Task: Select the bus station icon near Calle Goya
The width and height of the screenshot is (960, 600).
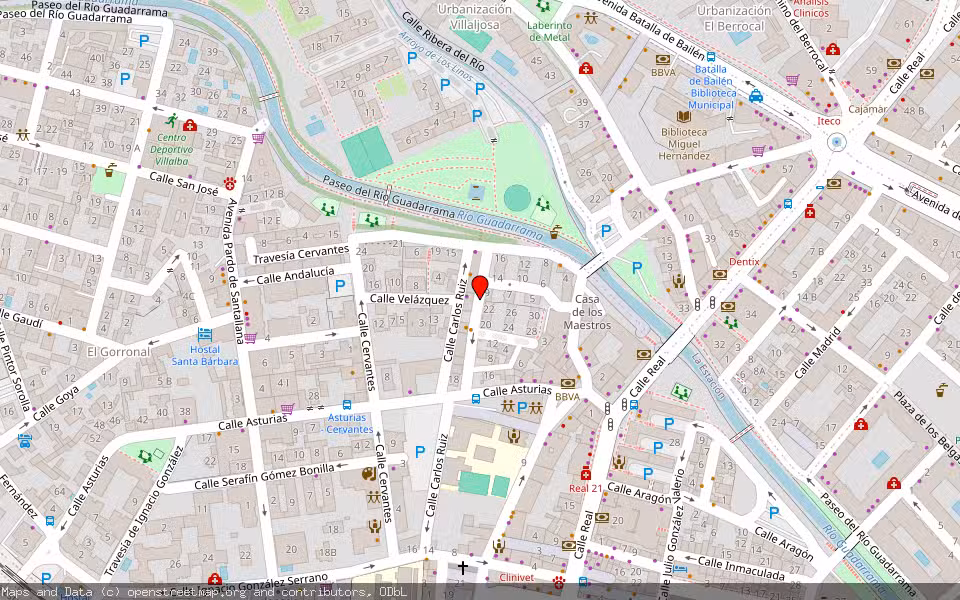Action: click(x=24, y=440)
